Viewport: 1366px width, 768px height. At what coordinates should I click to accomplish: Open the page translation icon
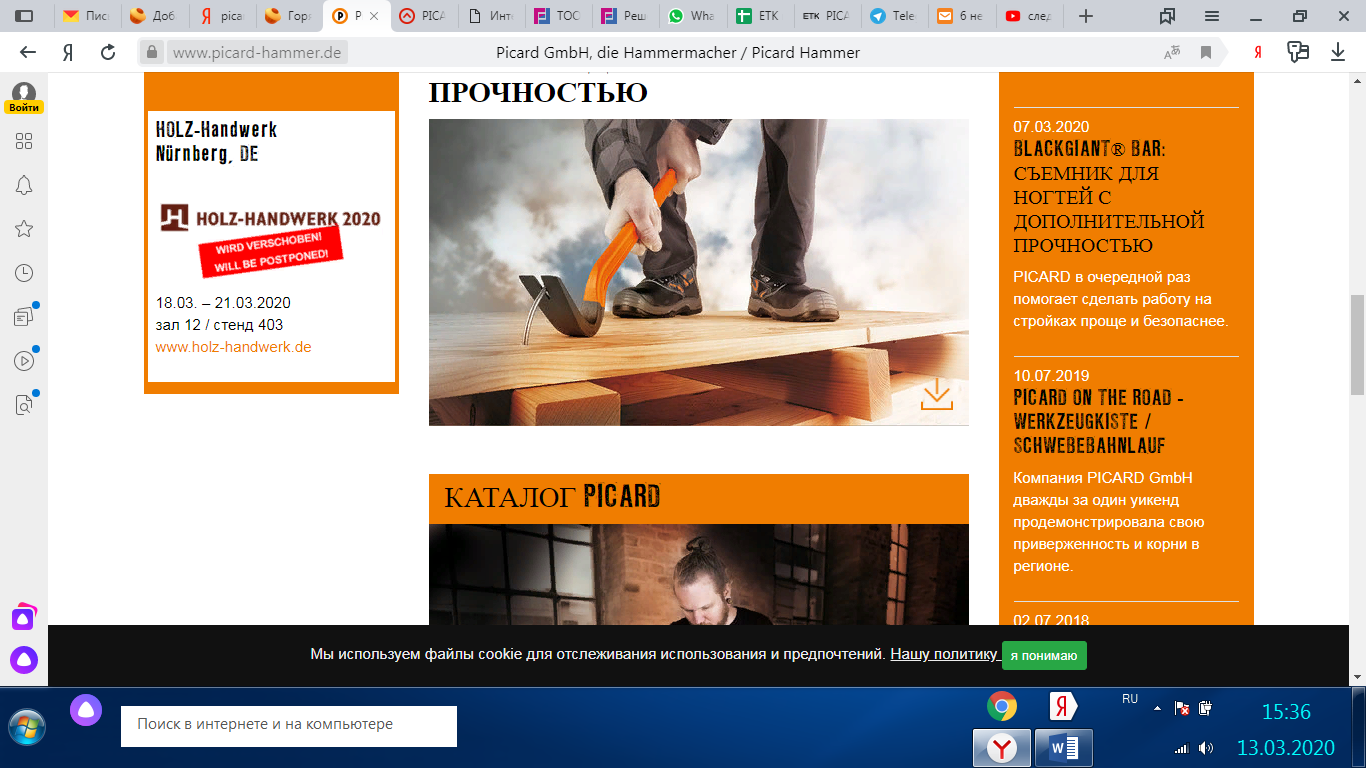coord(1172,53)
